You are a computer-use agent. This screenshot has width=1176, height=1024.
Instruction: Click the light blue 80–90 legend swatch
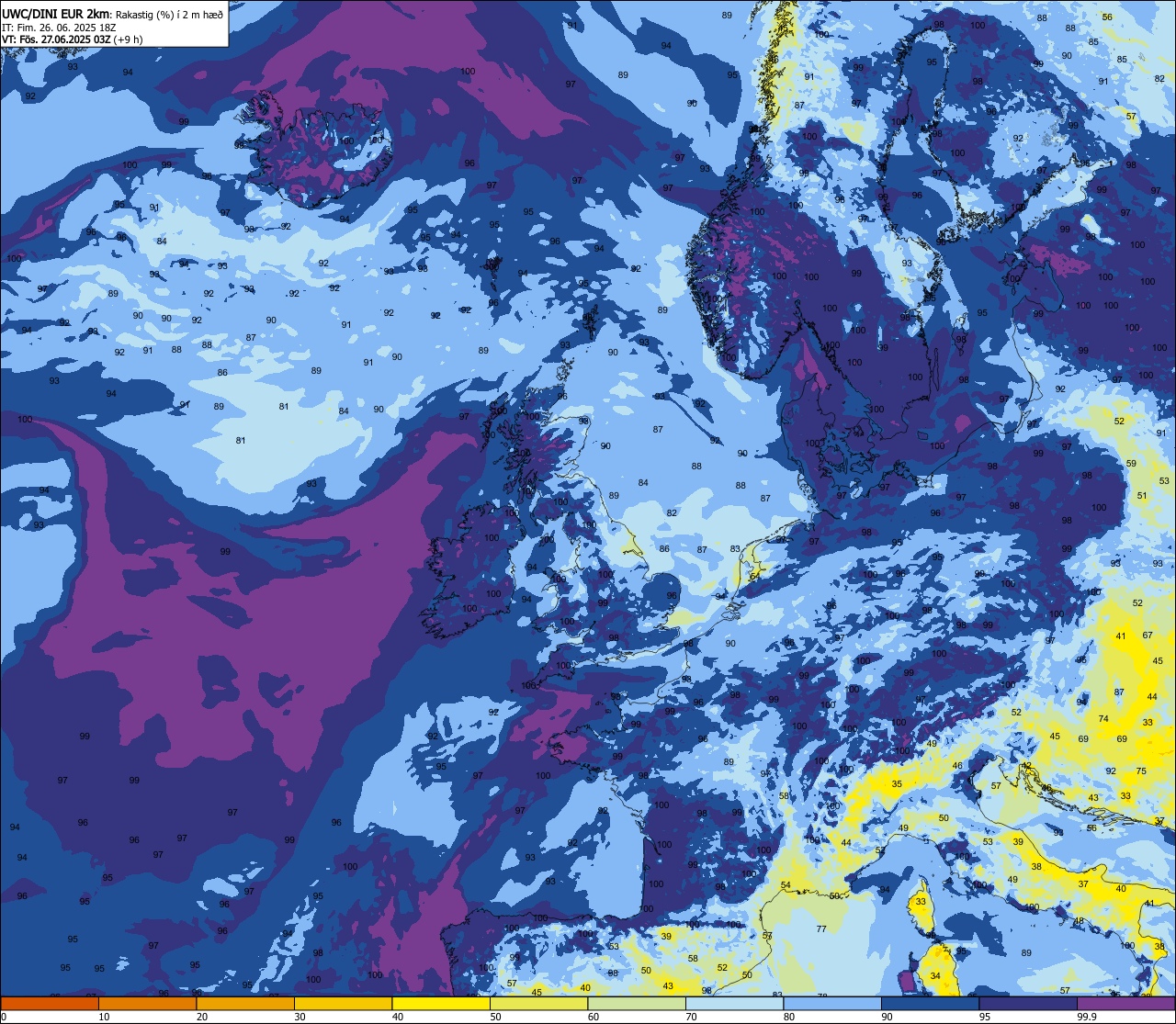(832, 1004)
